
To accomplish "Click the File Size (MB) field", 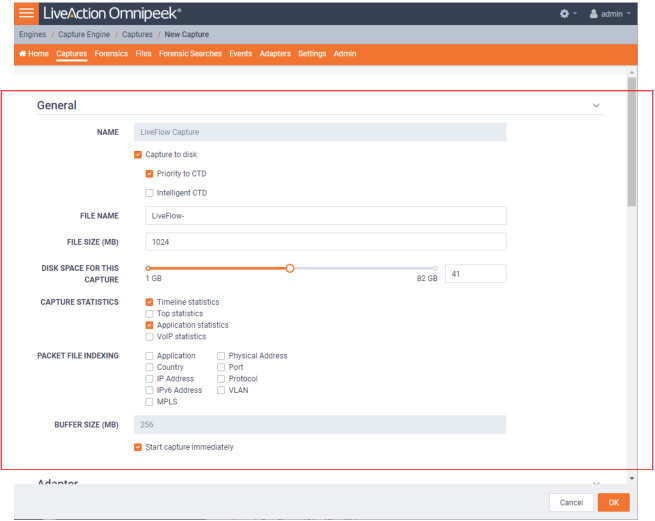I will pyautogui.click(x=326, y=242).
